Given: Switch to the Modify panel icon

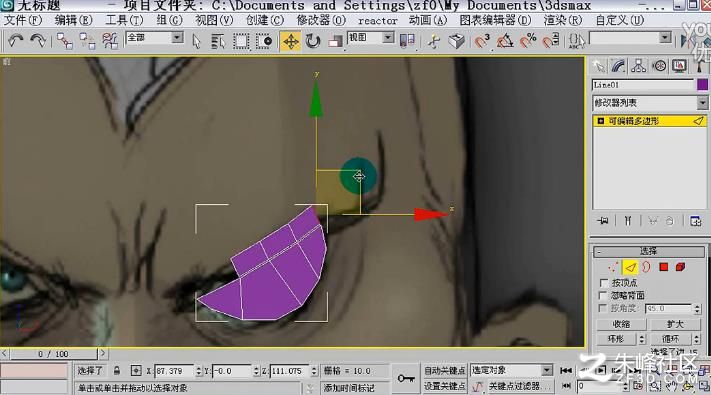Looking at the screenshot, I should tap(618, 66).
